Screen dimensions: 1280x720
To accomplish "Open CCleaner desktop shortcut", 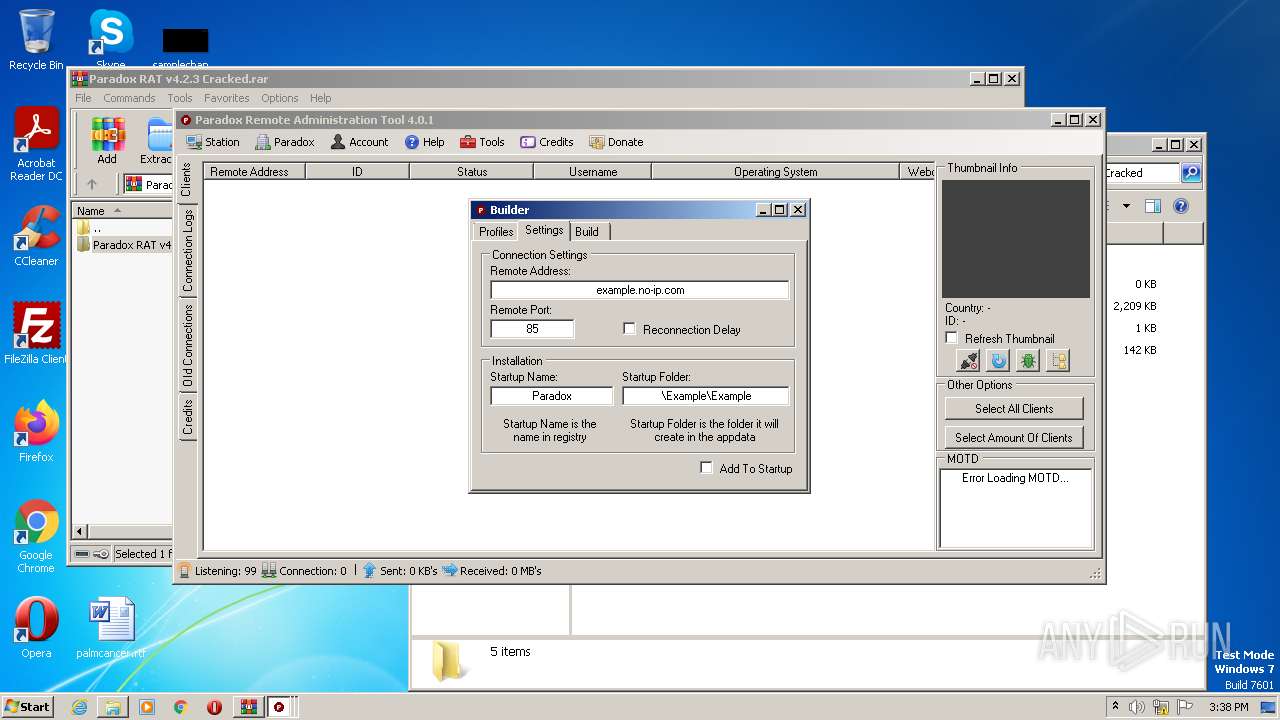I will pos(36,236).
